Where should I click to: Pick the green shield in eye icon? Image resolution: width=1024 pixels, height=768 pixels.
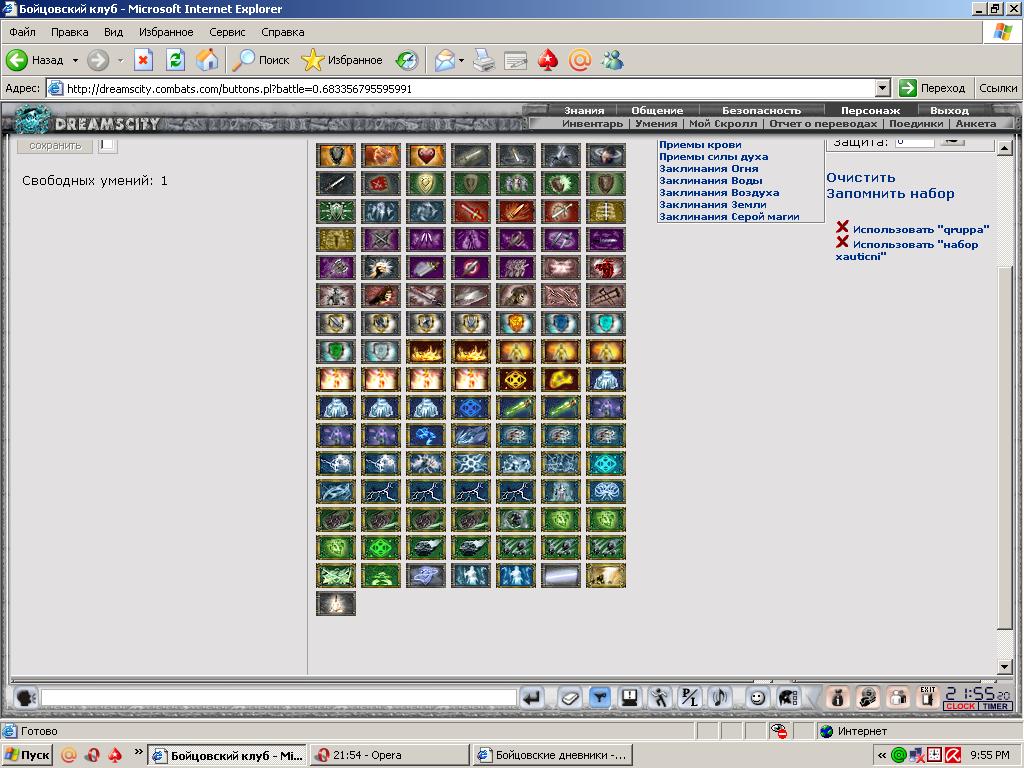point(336,352)
